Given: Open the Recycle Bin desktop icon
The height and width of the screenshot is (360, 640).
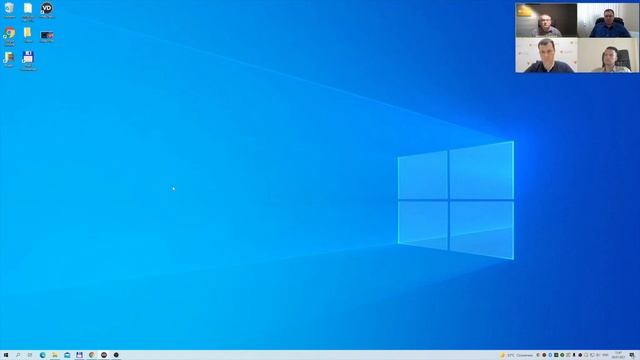Looking at the screenshot, I should tap(9, 9).
